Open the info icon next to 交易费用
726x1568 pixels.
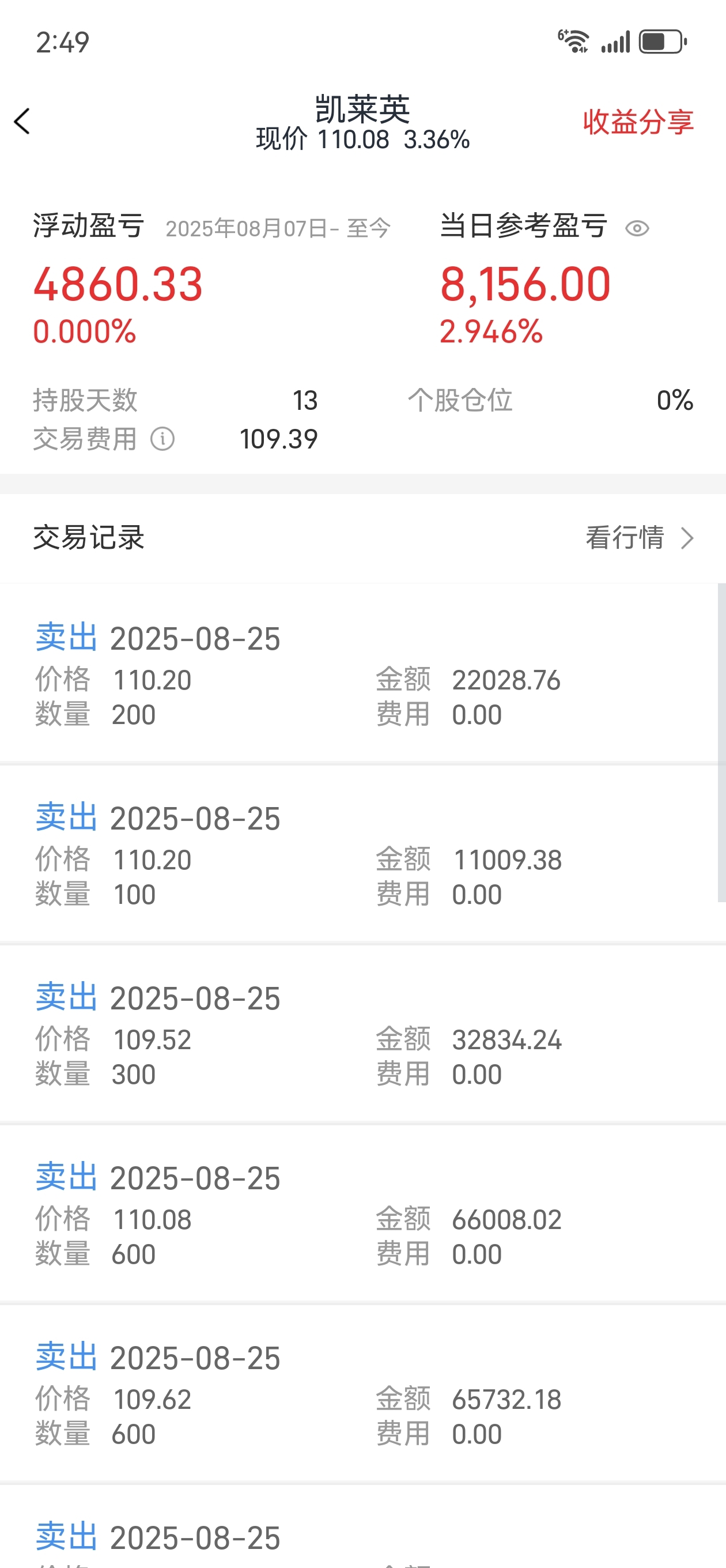pos(162,438)
